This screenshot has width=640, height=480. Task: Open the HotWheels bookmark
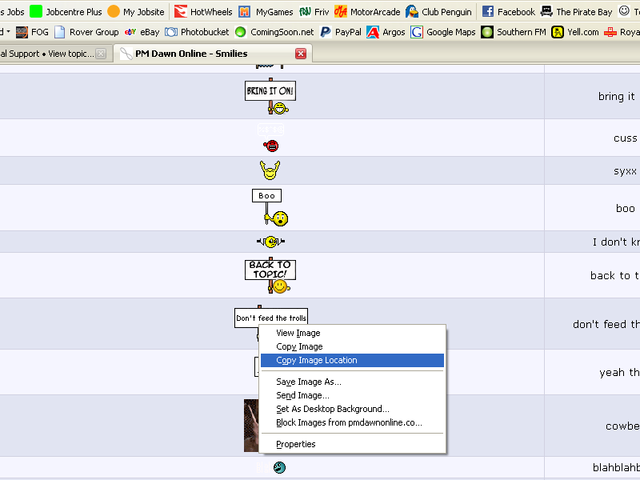tap(203, 12)
